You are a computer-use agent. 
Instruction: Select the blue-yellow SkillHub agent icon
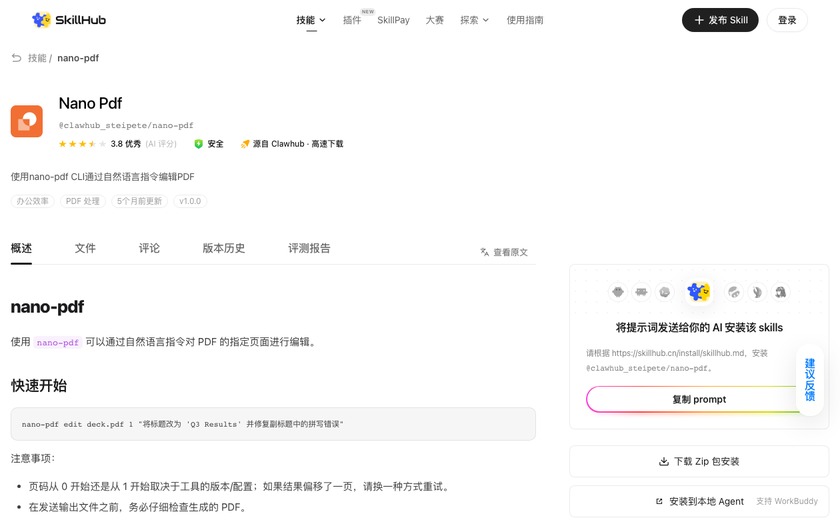[699, 292]
